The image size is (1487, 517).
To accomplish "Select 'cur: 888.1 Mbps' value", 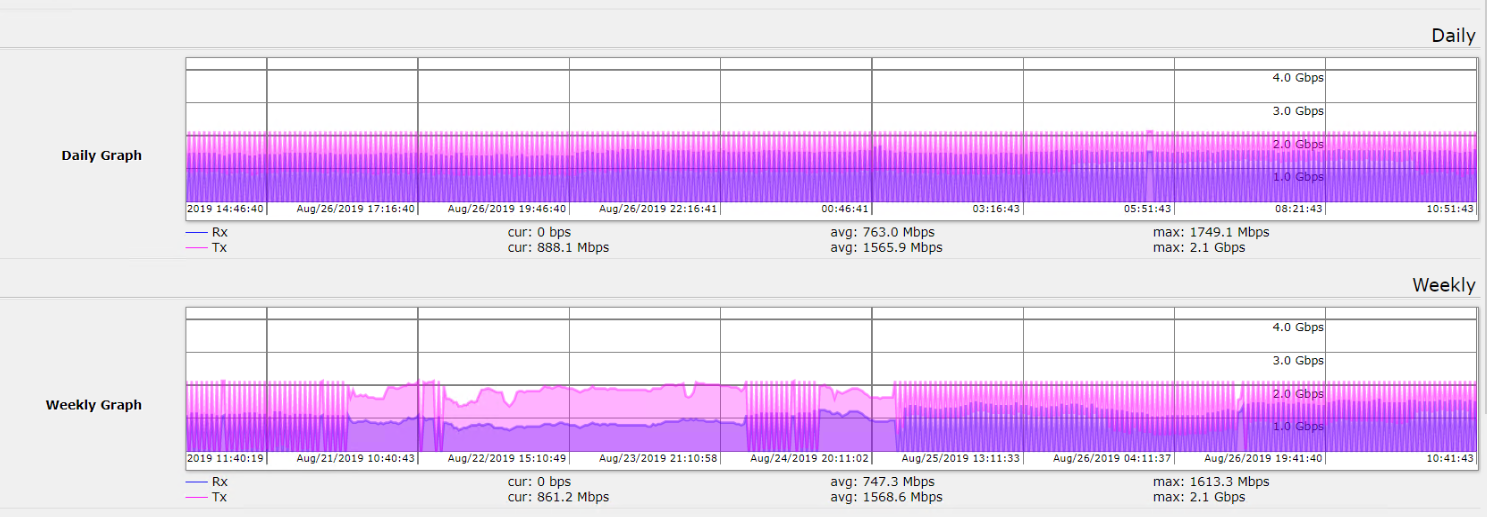I will point(558,247).
